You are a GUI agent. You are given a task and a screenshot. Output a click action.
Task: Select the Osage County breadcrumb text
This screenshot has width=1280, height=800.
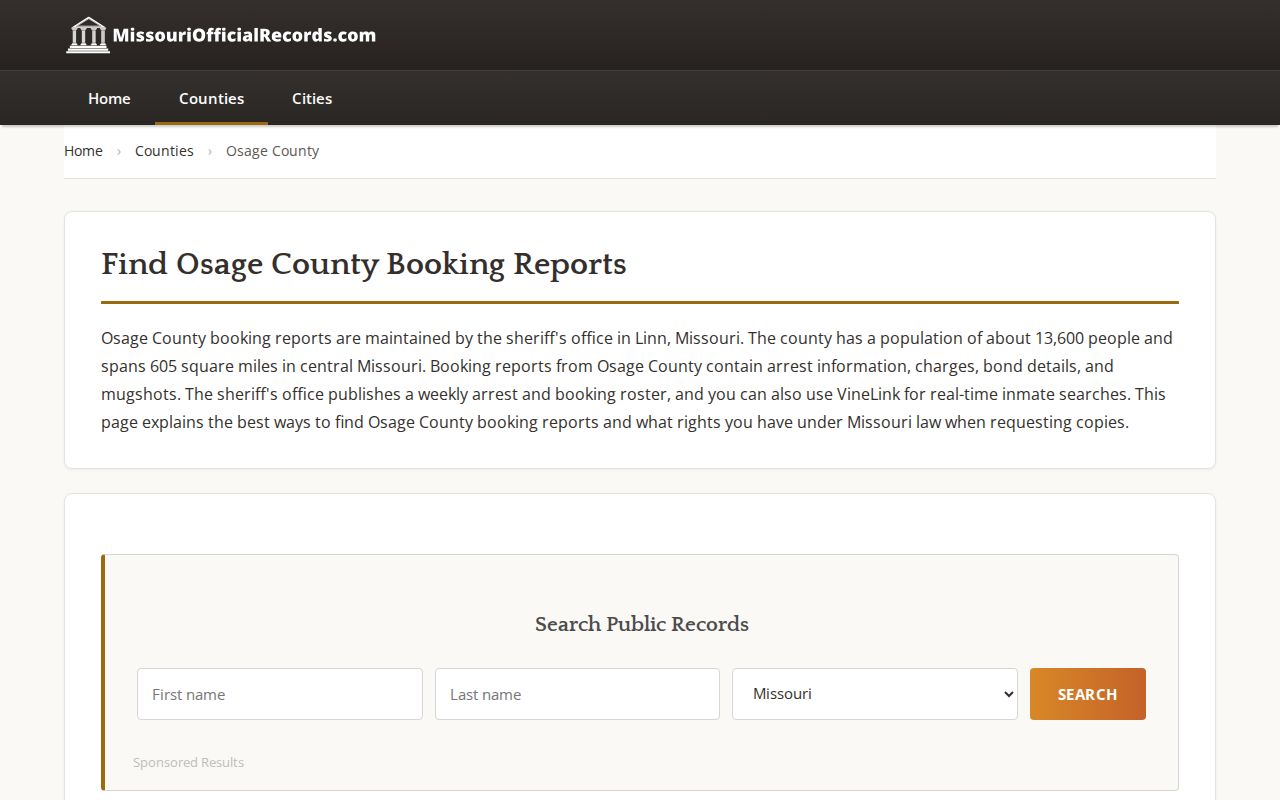click(x=272, y=151)
